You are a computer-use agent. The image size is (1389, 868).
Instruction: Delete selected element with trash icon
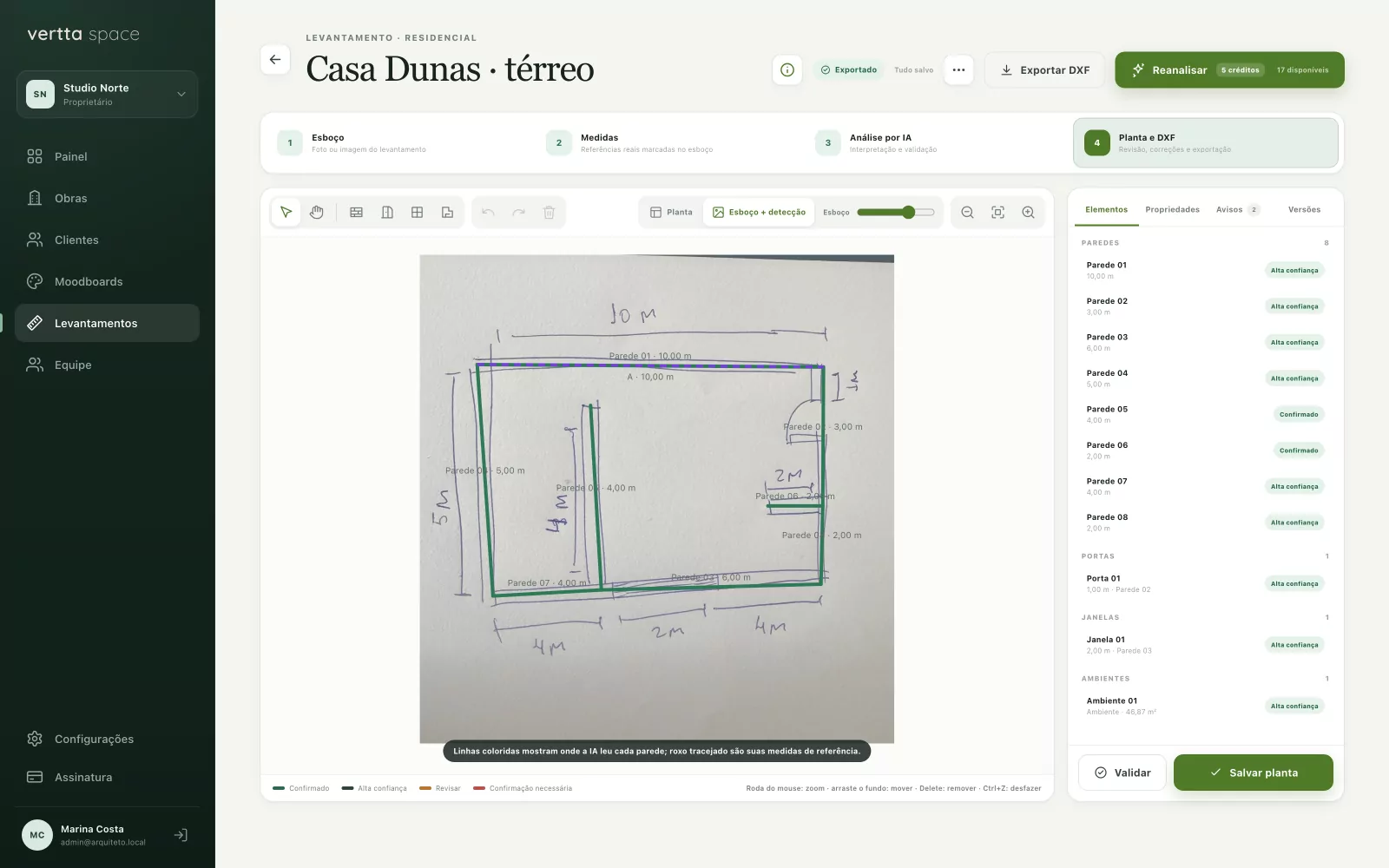pyautogui.click(x=549, y=213)
